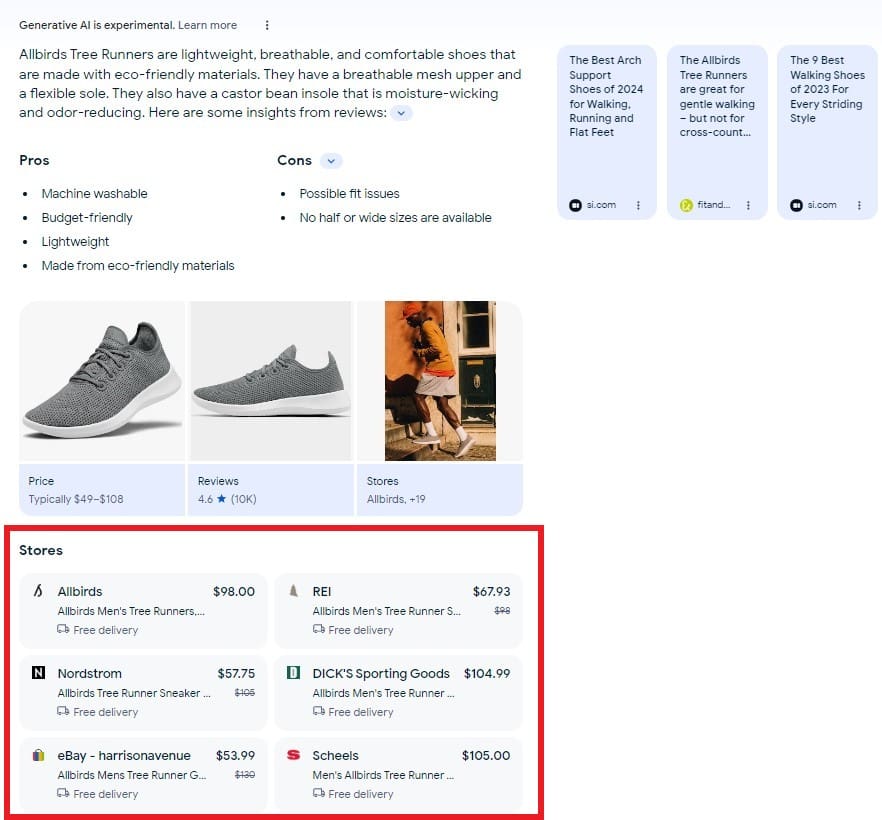Open the Allbirds store listing at $98.00

coord(143,611)
